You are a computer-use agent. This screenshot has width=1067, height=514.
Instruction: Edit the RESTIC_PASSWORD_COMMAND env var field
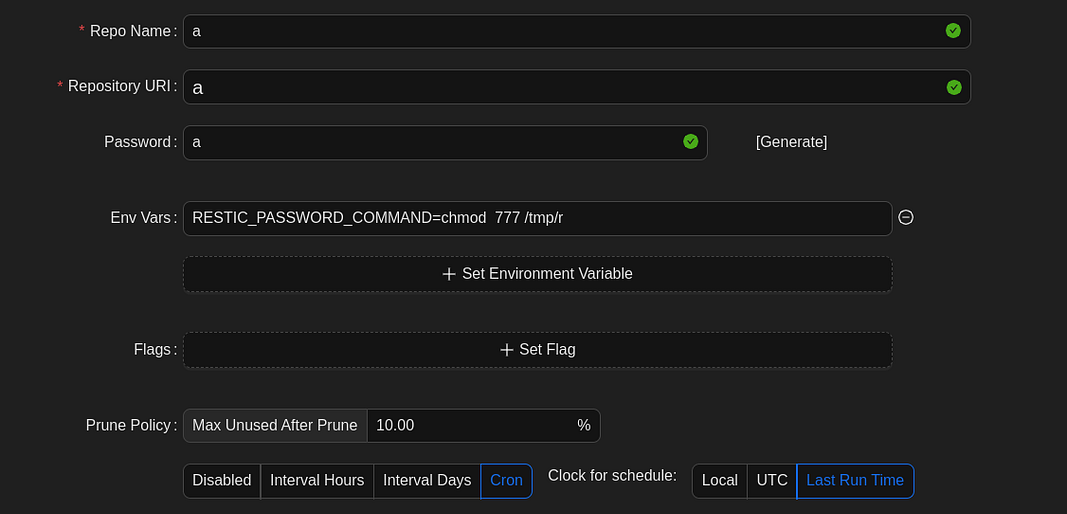538,219
